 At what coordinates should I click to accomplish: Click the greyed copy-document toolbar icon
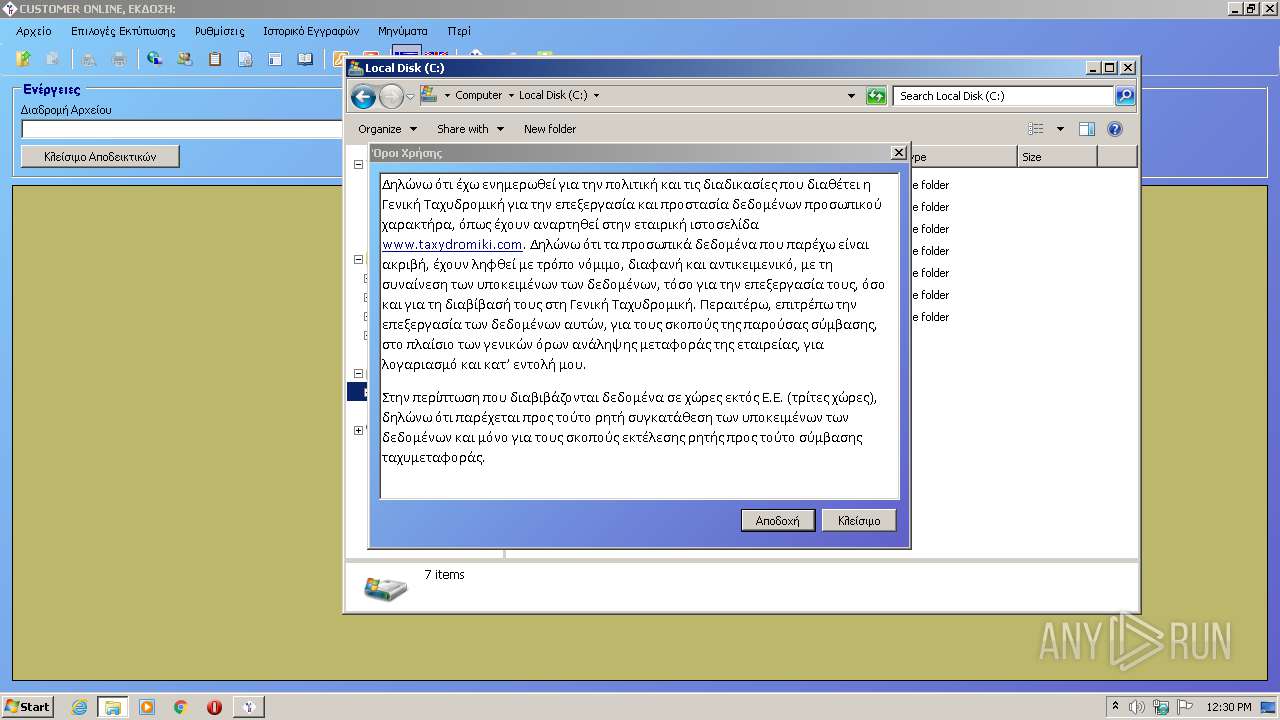pyautogui.click(x=52, y=59)
